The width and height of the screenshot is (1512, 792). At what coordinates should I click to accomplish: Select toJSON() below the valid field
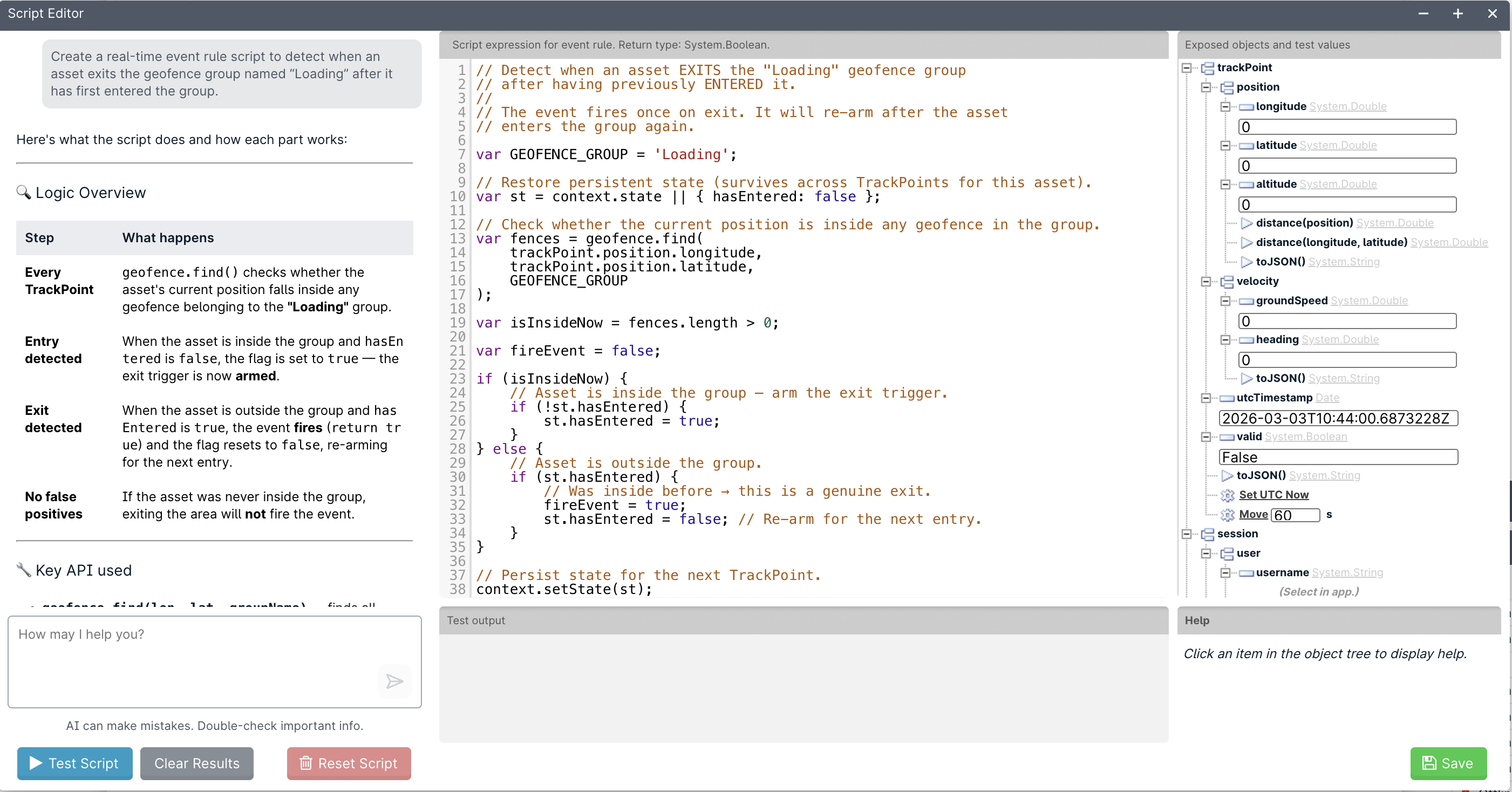click(x=1261, y=475)
